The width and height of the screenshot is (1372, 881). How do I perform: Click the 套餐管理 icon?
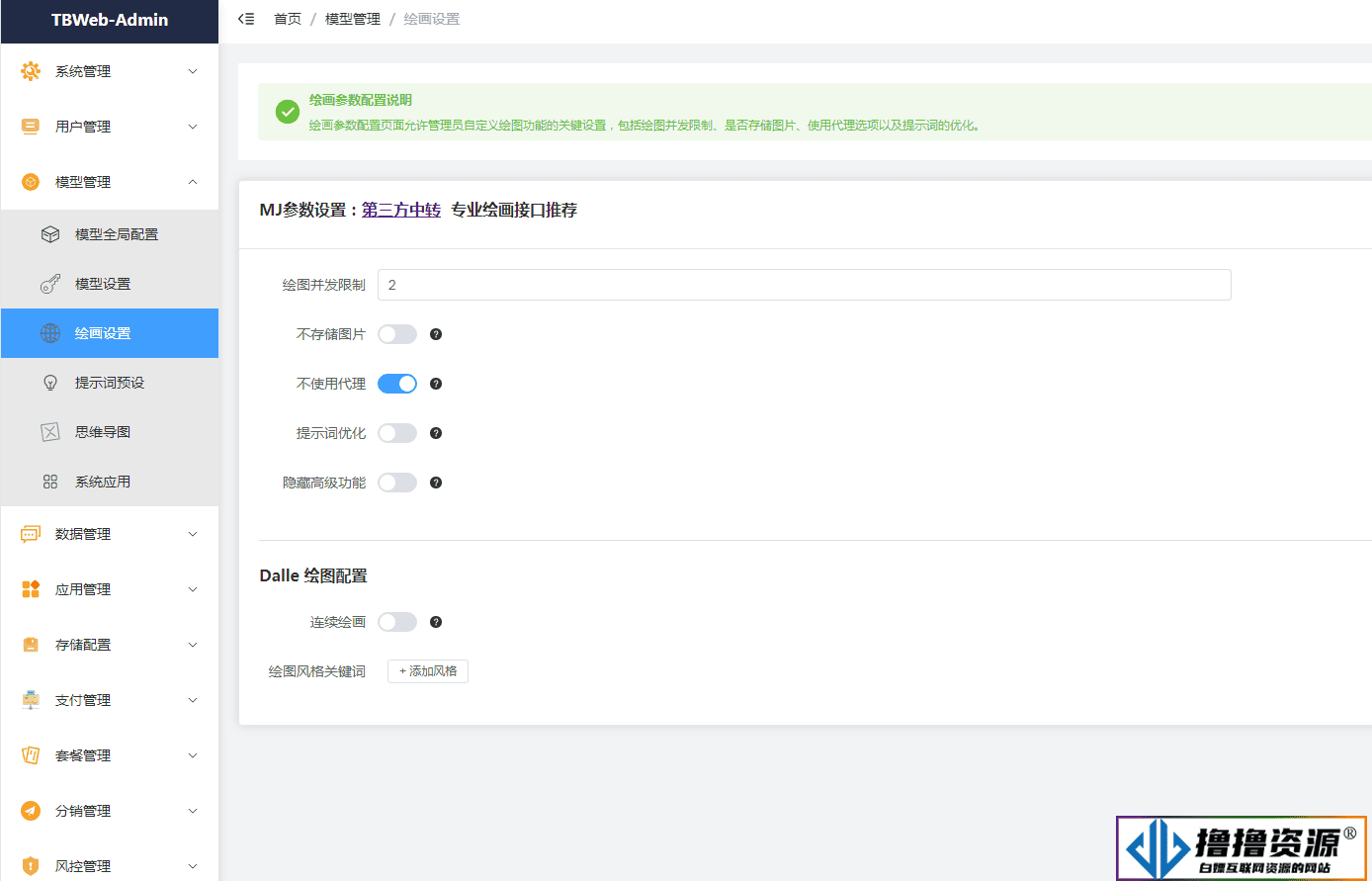(31, 755)
